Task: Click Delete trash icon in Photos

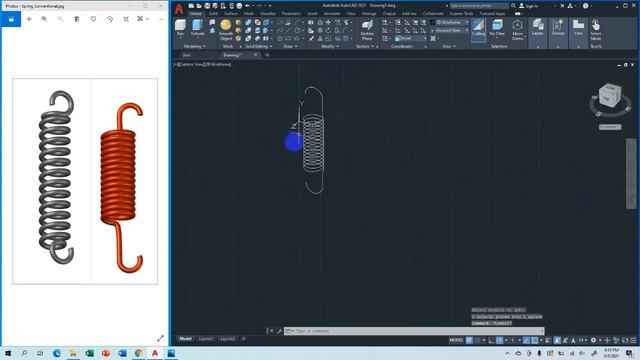Action: tap(77, 19)
